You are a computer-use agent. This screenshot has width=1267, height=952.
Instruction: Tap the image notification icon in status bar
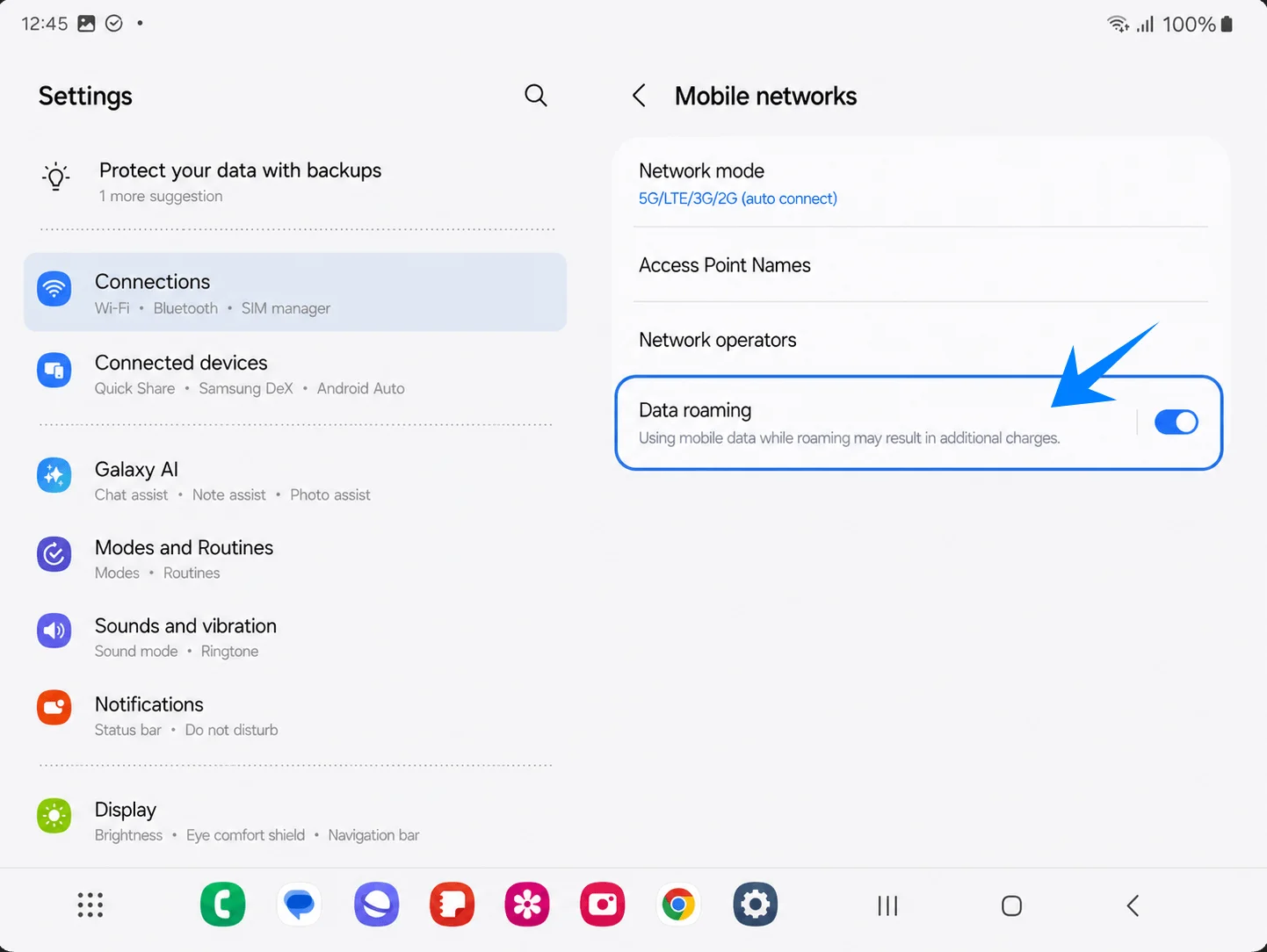pyautogui.click(x=86, y=24)
